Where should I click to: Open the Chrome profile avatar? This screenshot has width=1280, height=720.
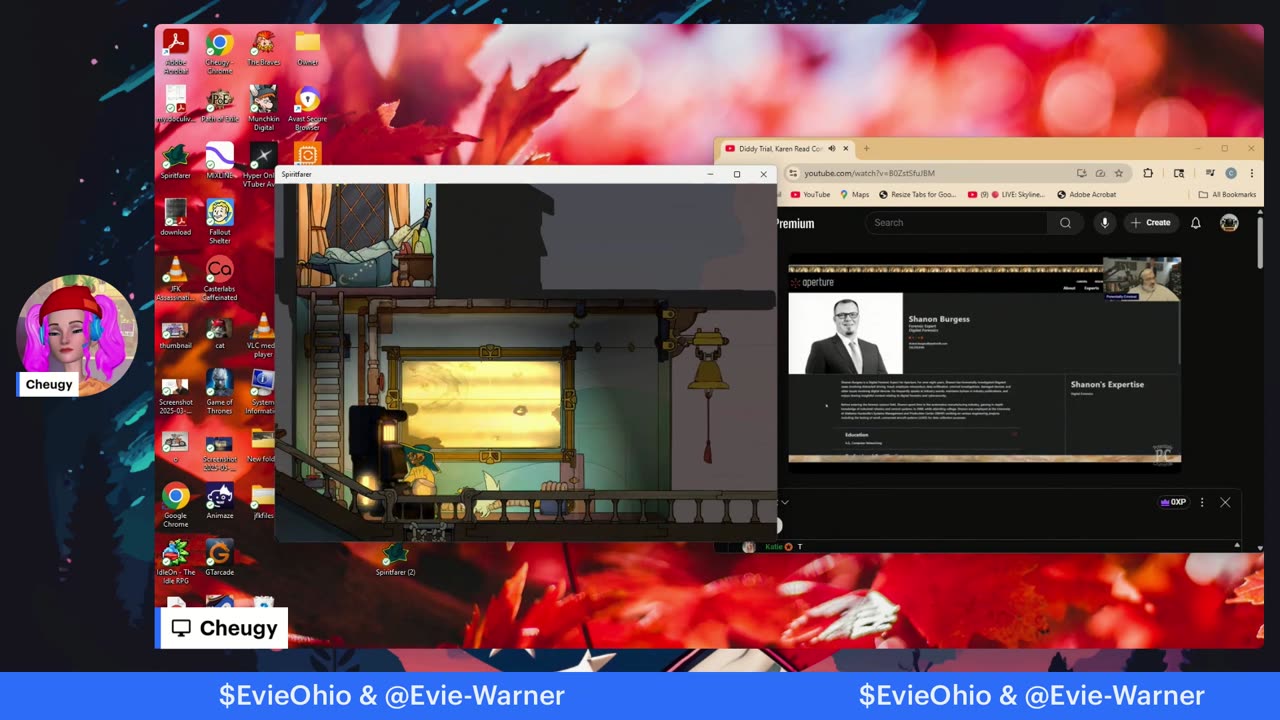click(1231, 173)
